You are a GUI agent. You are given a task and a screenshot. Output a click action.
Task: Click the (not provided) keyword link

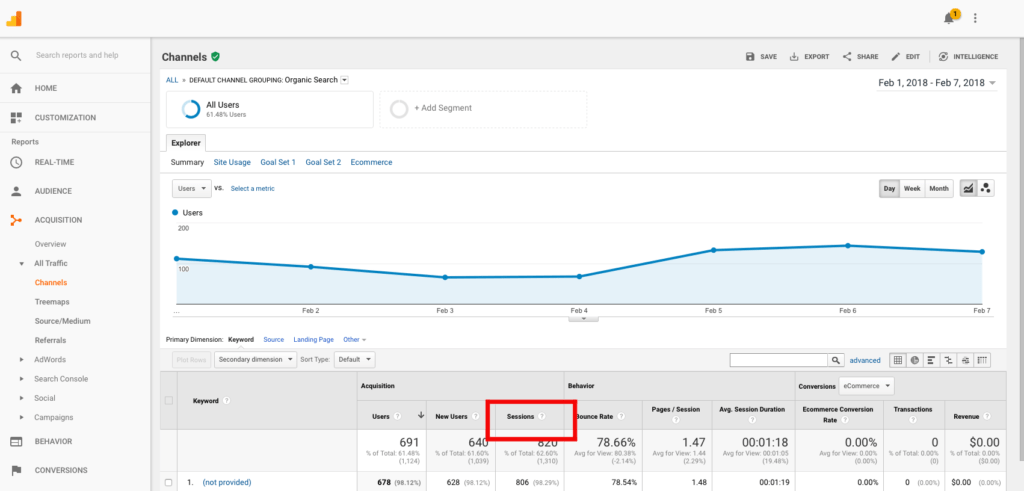point(227,483)
